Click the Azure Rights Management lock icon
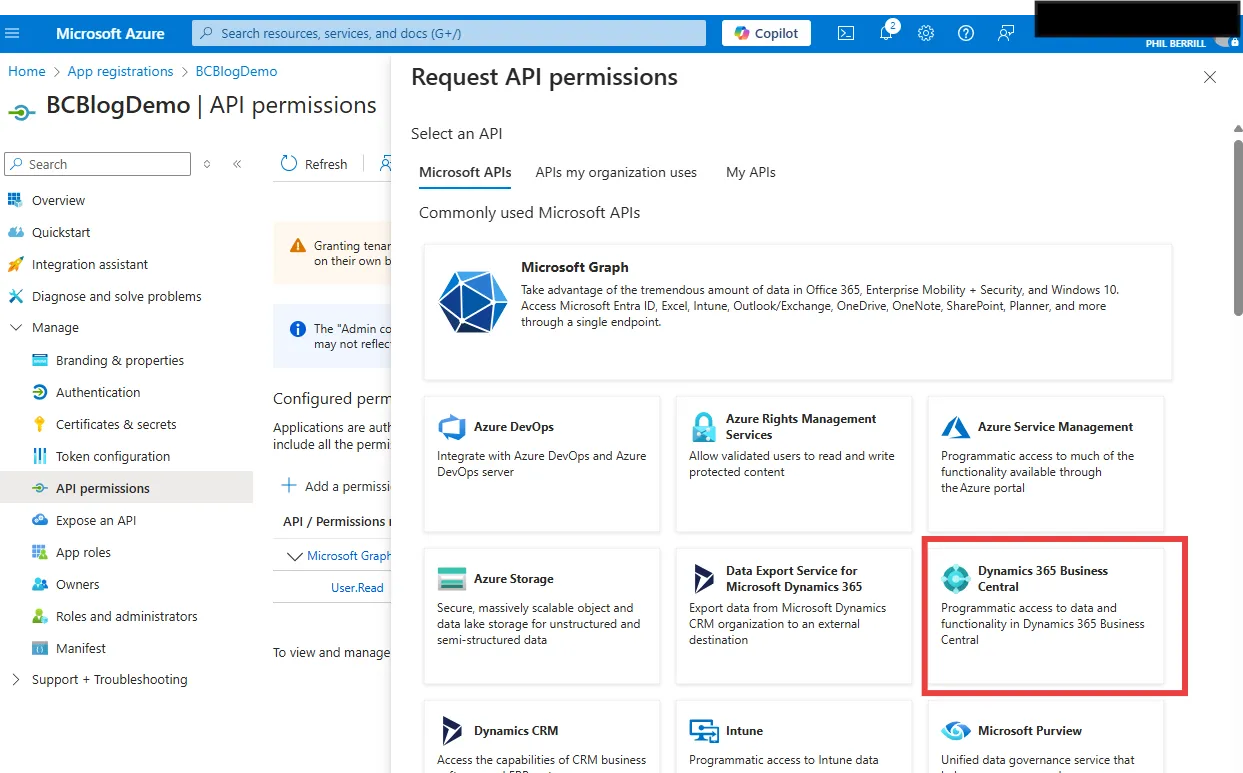 [x=704, y=427]
